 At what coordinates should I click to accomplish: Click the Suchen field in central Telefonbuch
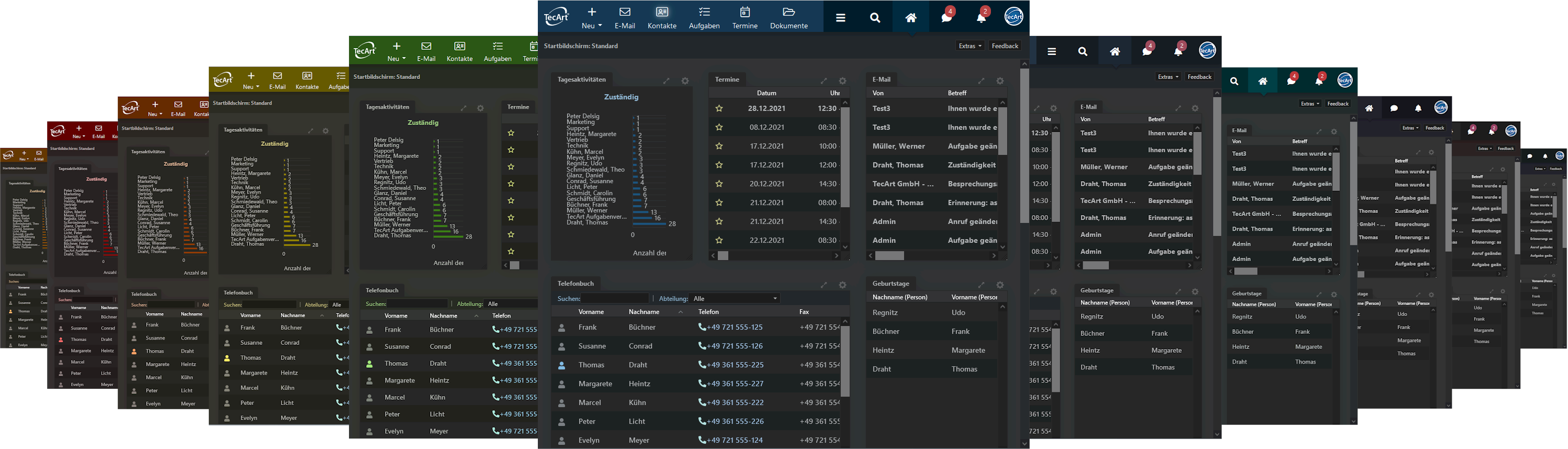pos(614,298)
